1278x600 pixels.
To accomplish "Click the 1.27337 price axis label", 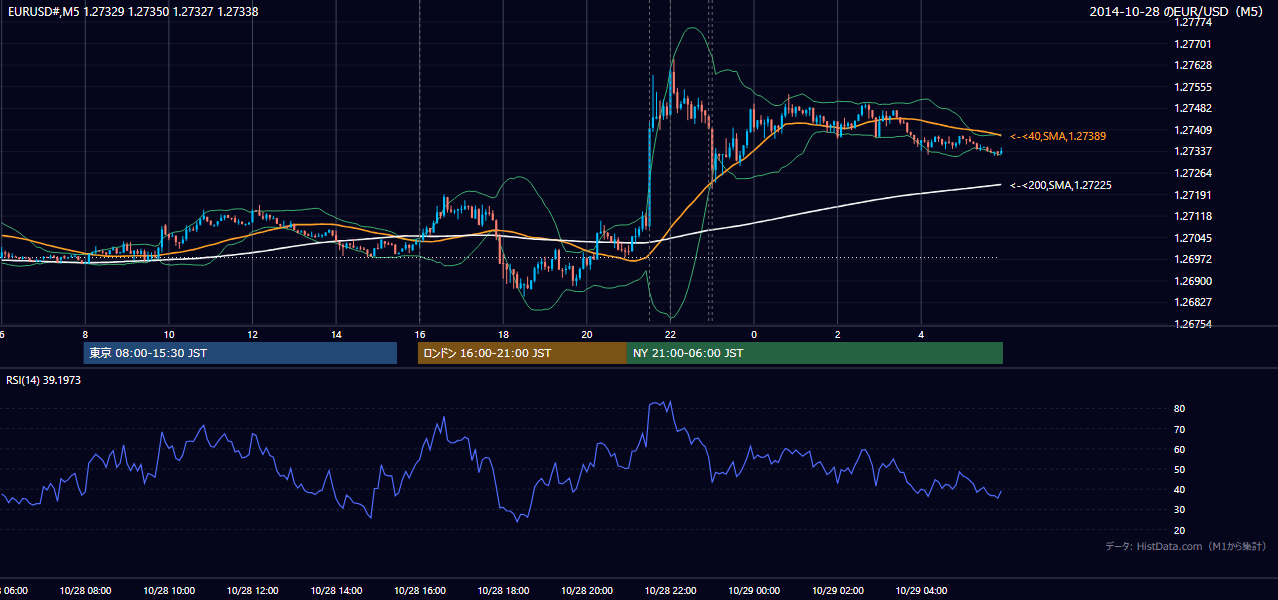I will 1192,151.
